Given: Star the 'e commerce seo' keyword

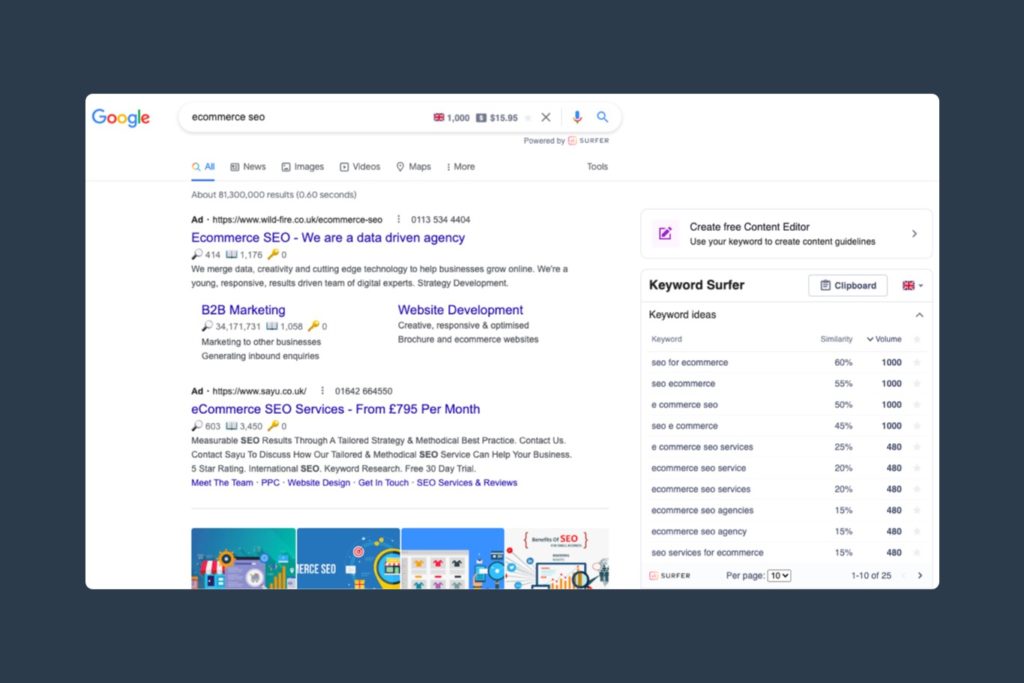Looking at the screenshot, I should (917, 405).
